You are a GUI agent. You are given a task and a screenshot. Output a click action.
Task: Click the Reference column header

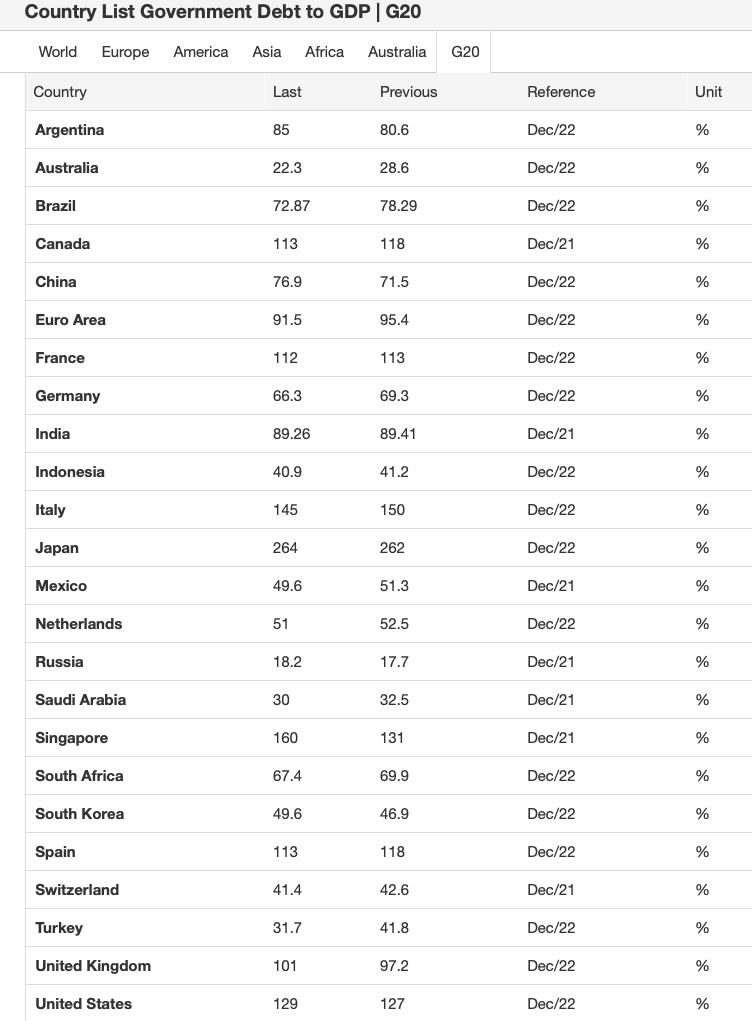(x=561, y=92)
